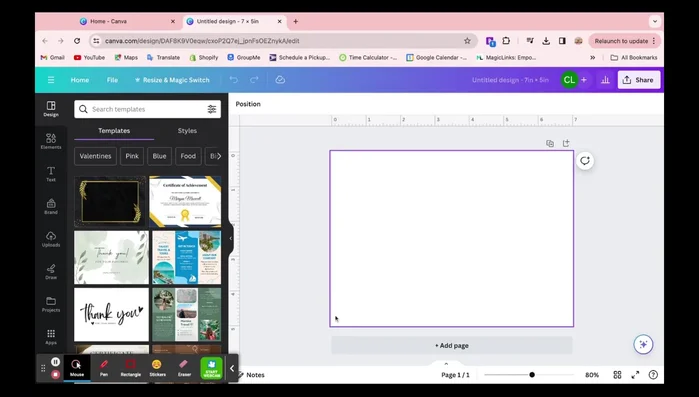Image resolution: width=699 pixels, height=397 pixels.
Task: Redo the last action
Action: (254, 80)
